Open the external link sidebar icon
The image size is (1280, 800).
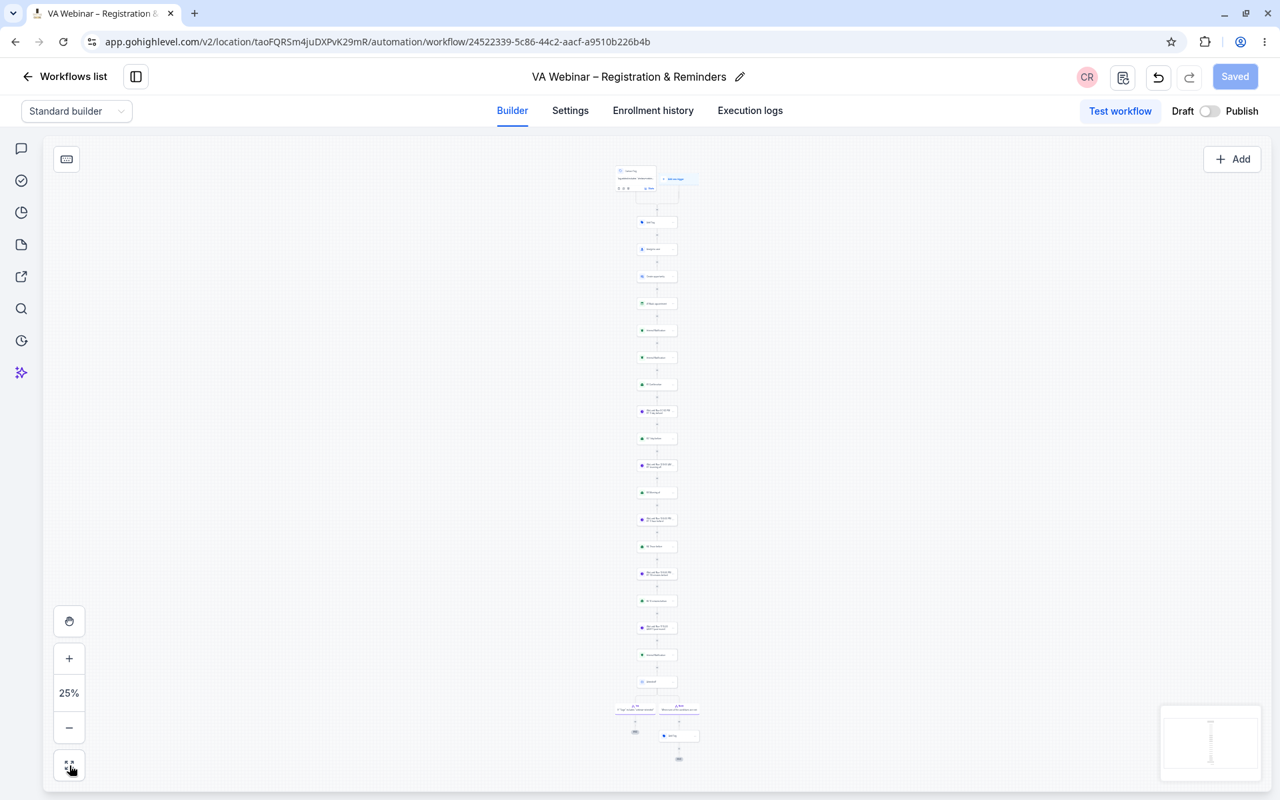21,277
